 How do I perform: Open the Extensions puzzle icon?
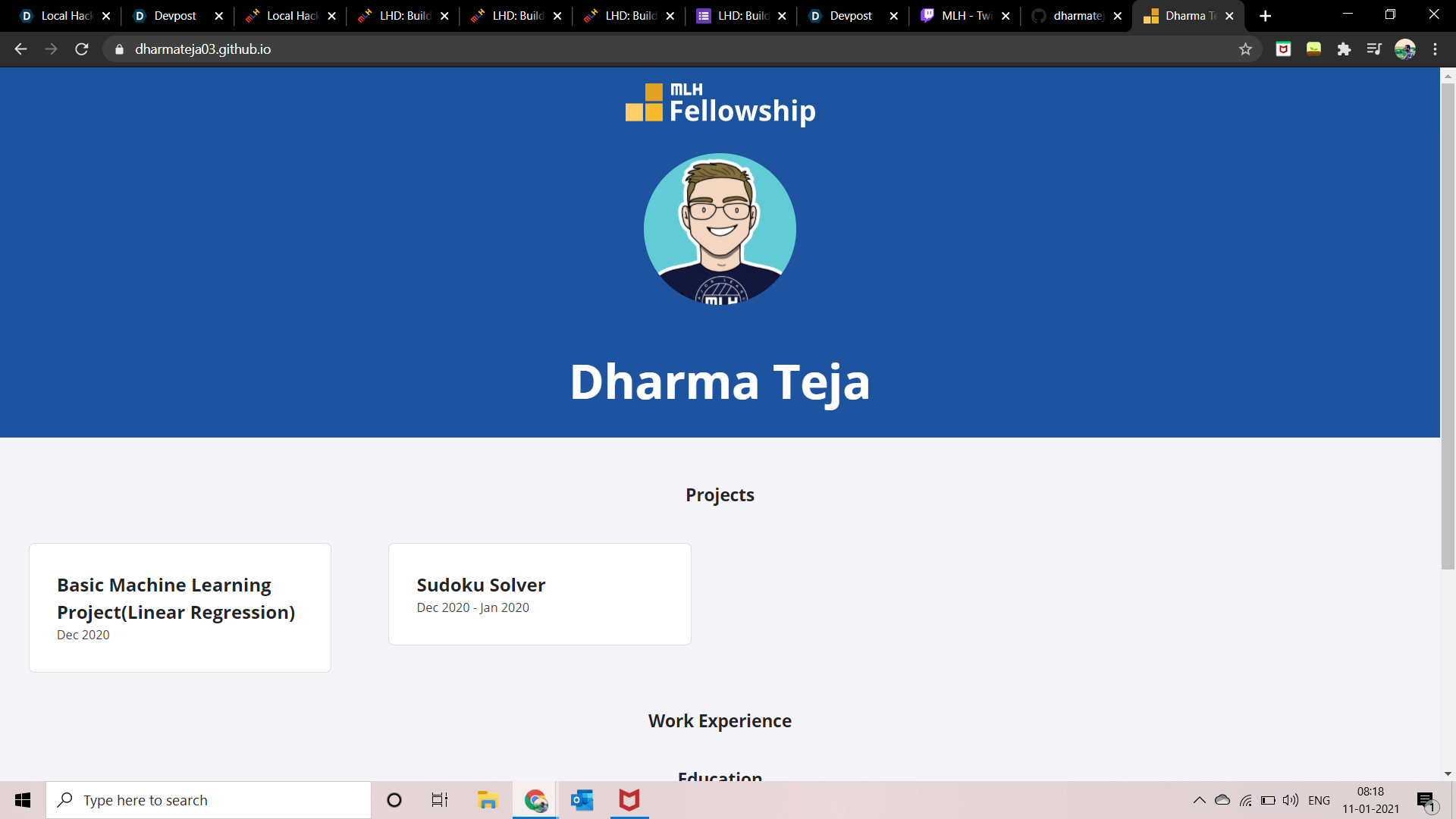[x=1344, y=49]
